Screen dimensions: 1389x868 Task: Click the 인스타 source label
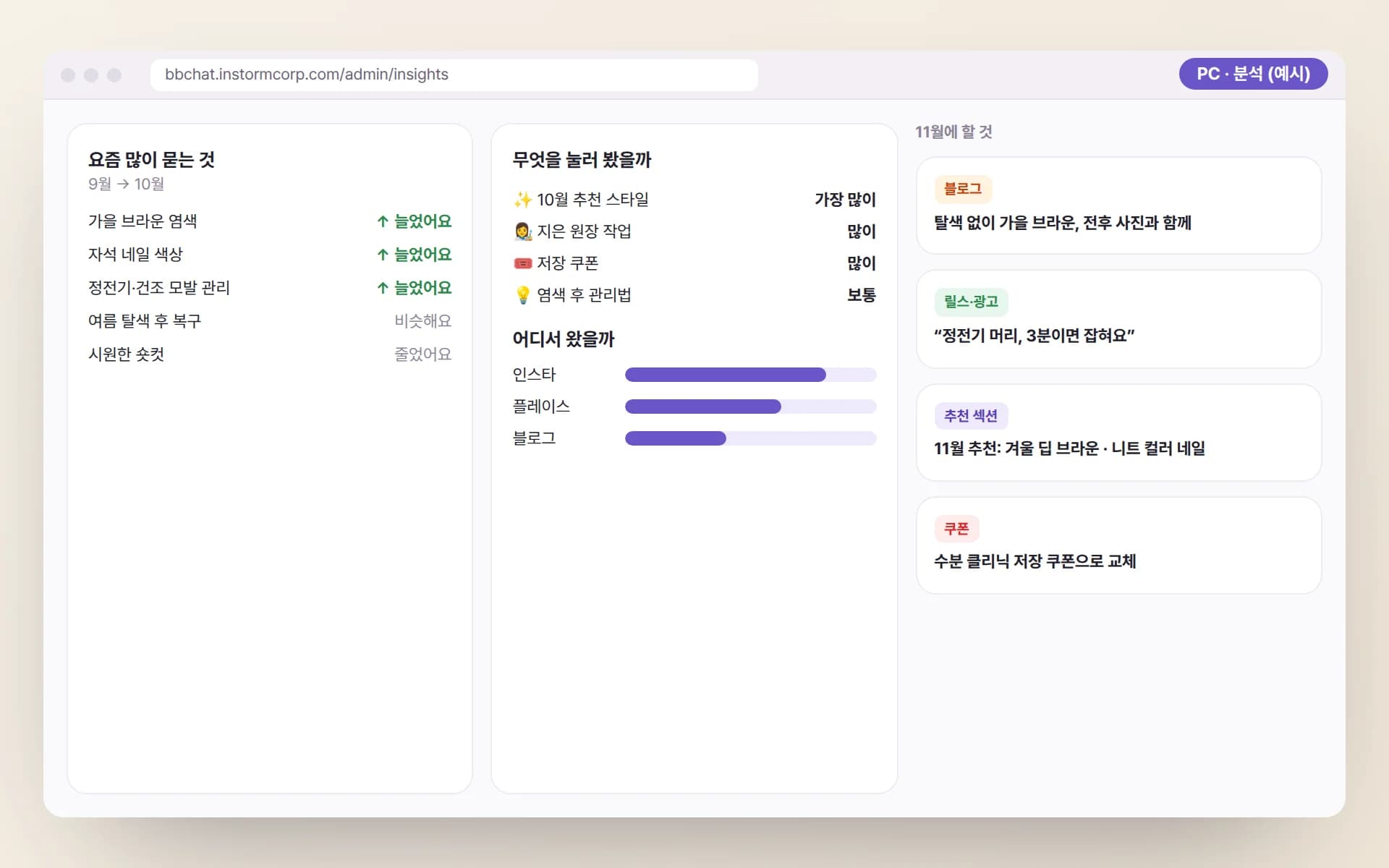[534, 375]
